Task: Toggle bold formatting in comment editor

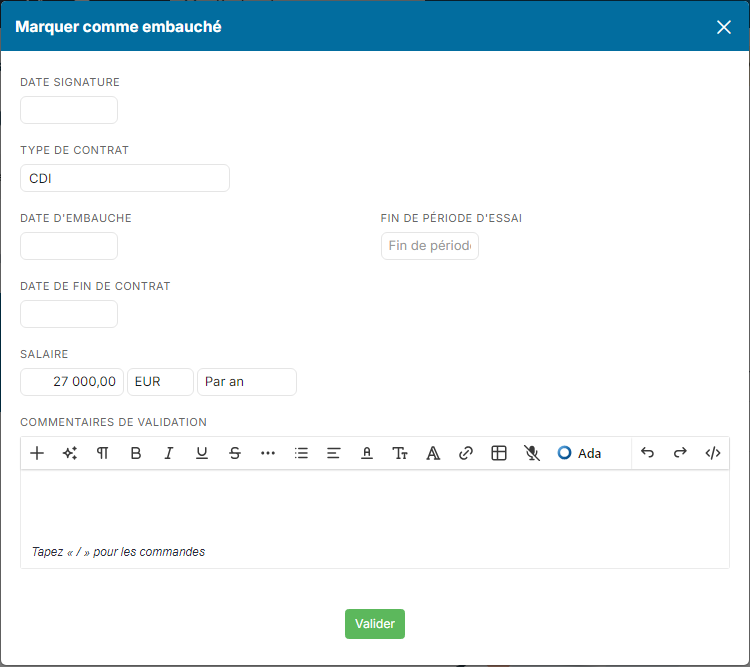Action: [136, 453]
